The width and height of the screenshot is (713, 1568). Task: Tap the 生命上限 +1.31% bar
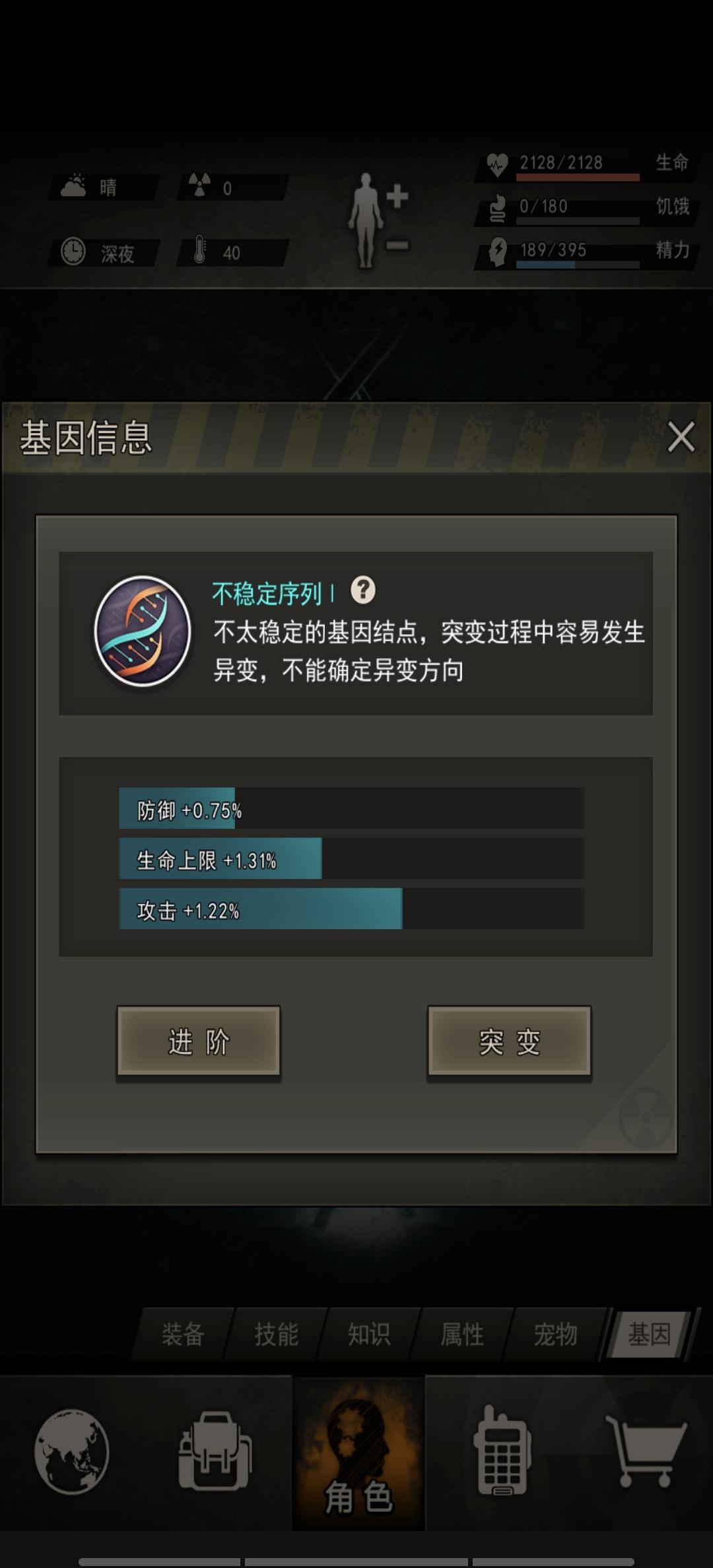pos(351,858)
